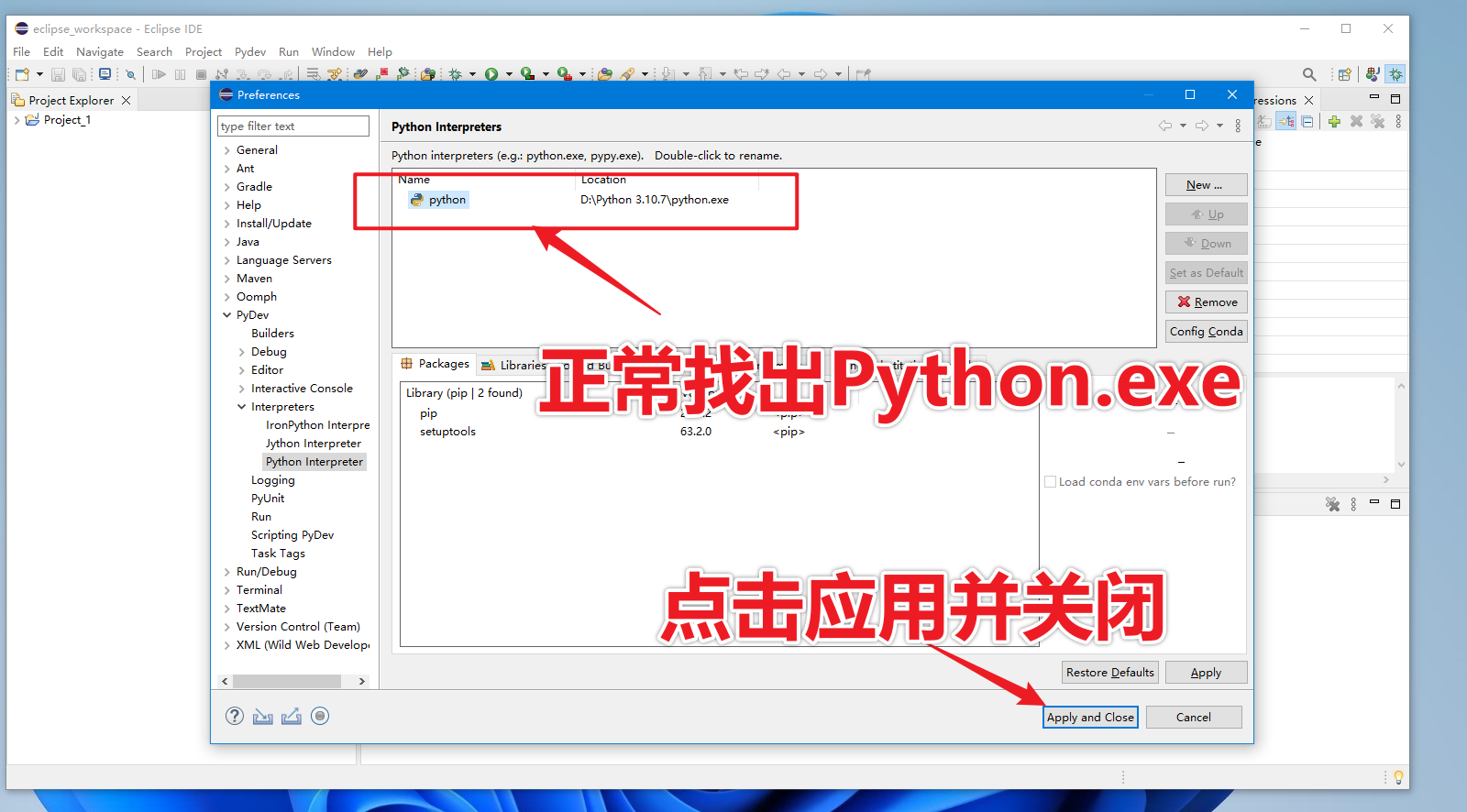Click the Terminate debug toolbar icon

(201, 74)
